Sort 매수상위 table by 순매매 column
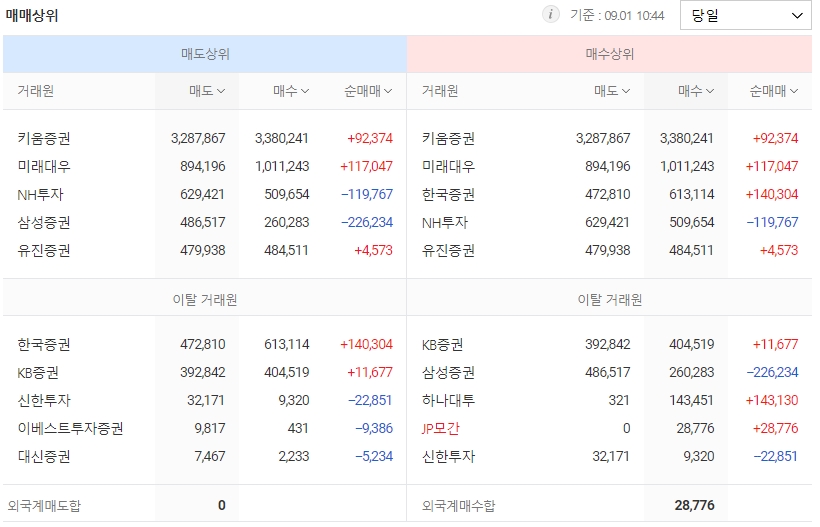The width and height of the screenshot is (820, 527). 774,91
